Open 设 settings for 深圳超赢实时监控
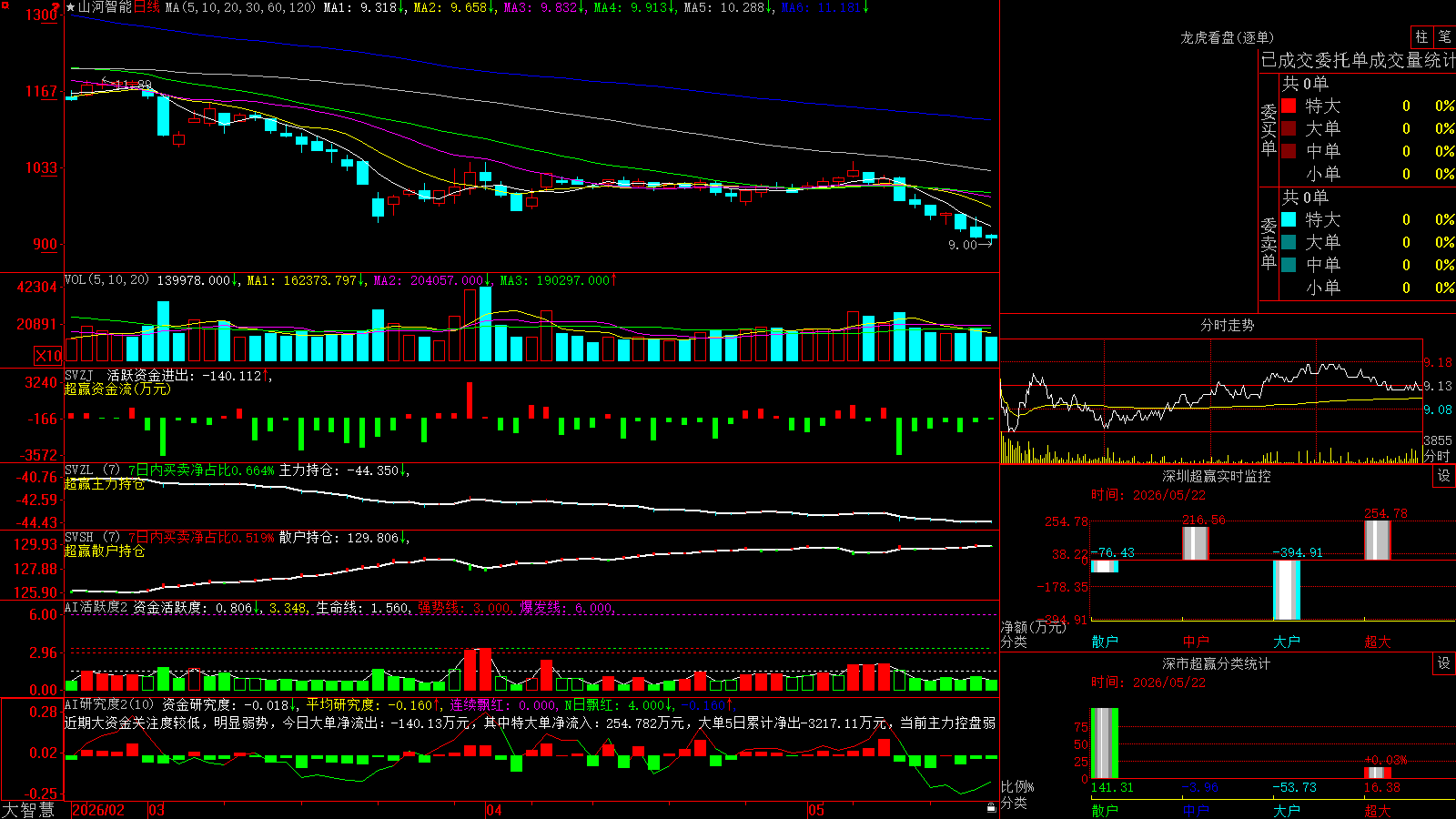This screenshot has width=1456, height=819. pyautogui.click(x=1444, y=476)
